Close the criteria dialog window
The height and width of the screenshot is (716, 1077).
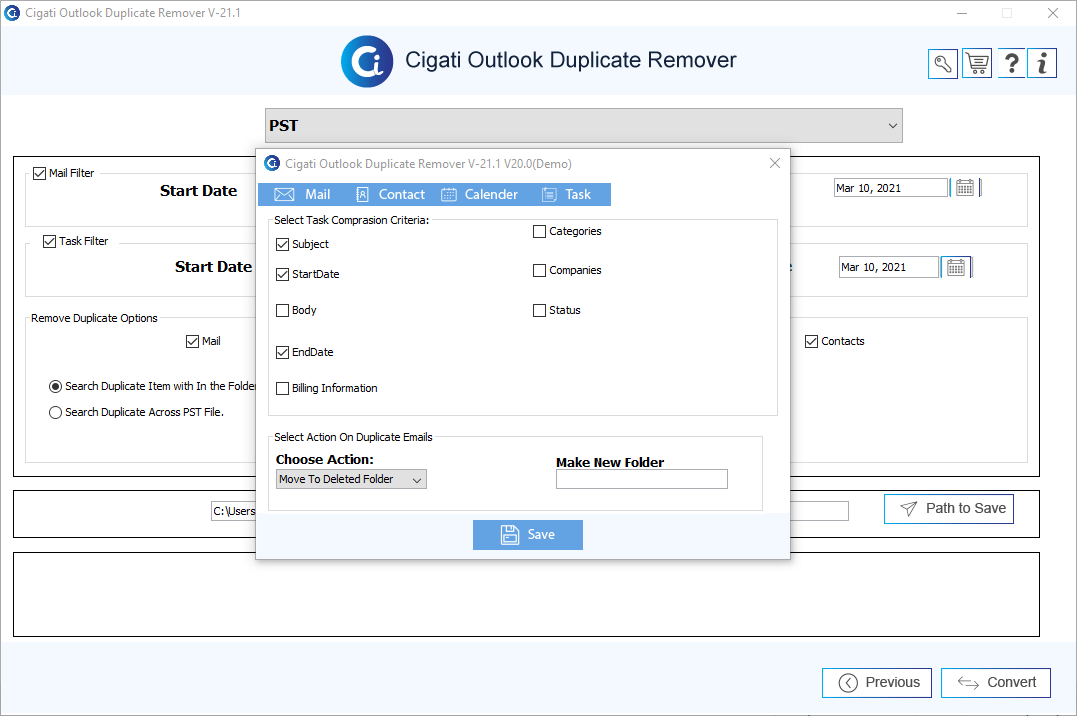click(x=775, y=163)
